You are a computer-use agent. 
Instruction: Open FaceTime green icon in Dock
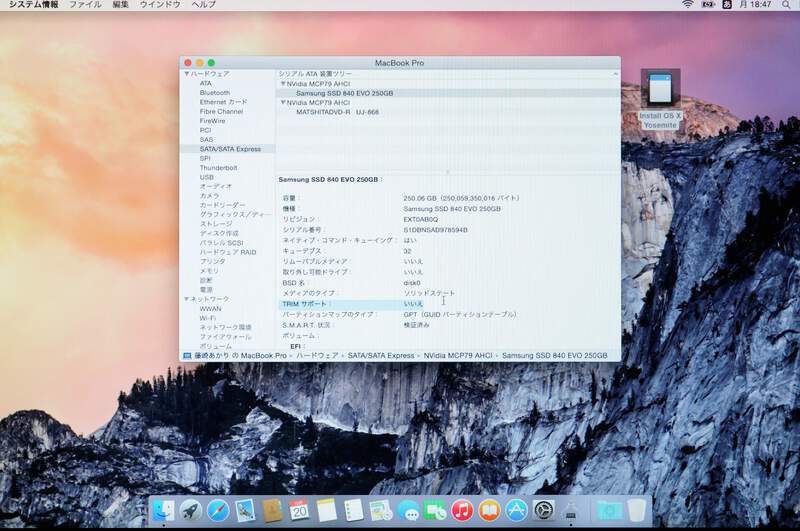click(x=435, y=510)
